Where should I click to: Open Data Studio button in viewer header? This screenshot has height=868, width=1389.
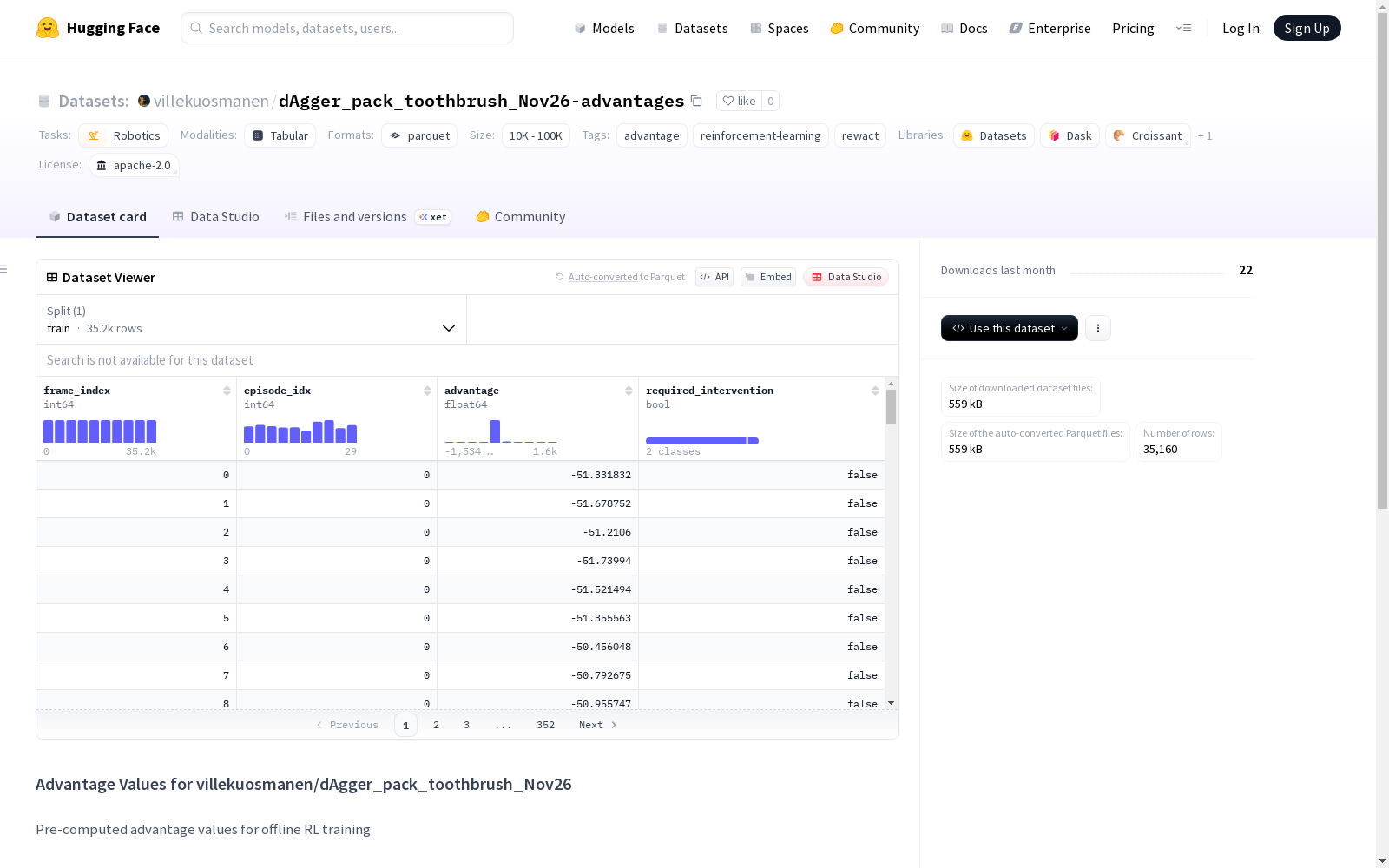(846, 277)
